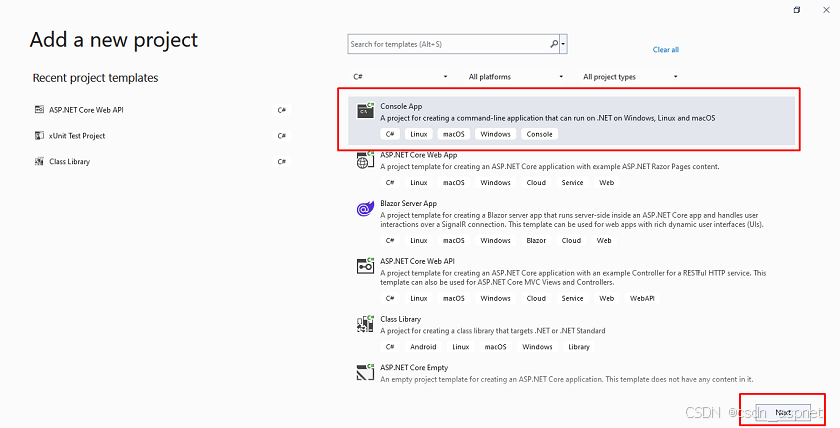Click the Next button
The width and height of the screenshot is (840, 428).
(783, 412)
